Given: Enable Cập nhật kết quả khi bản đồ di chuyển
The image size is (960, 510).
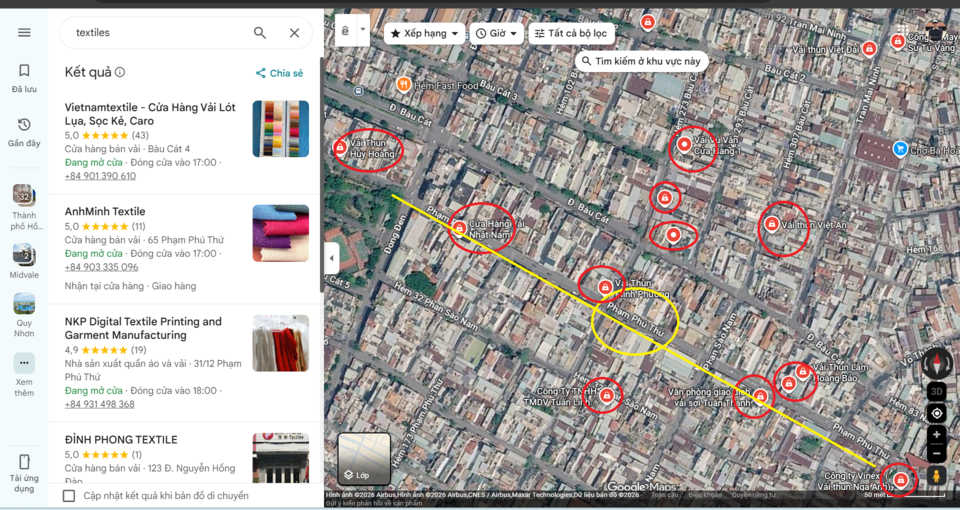Looking at the screenshot, I should click(69, 495).
